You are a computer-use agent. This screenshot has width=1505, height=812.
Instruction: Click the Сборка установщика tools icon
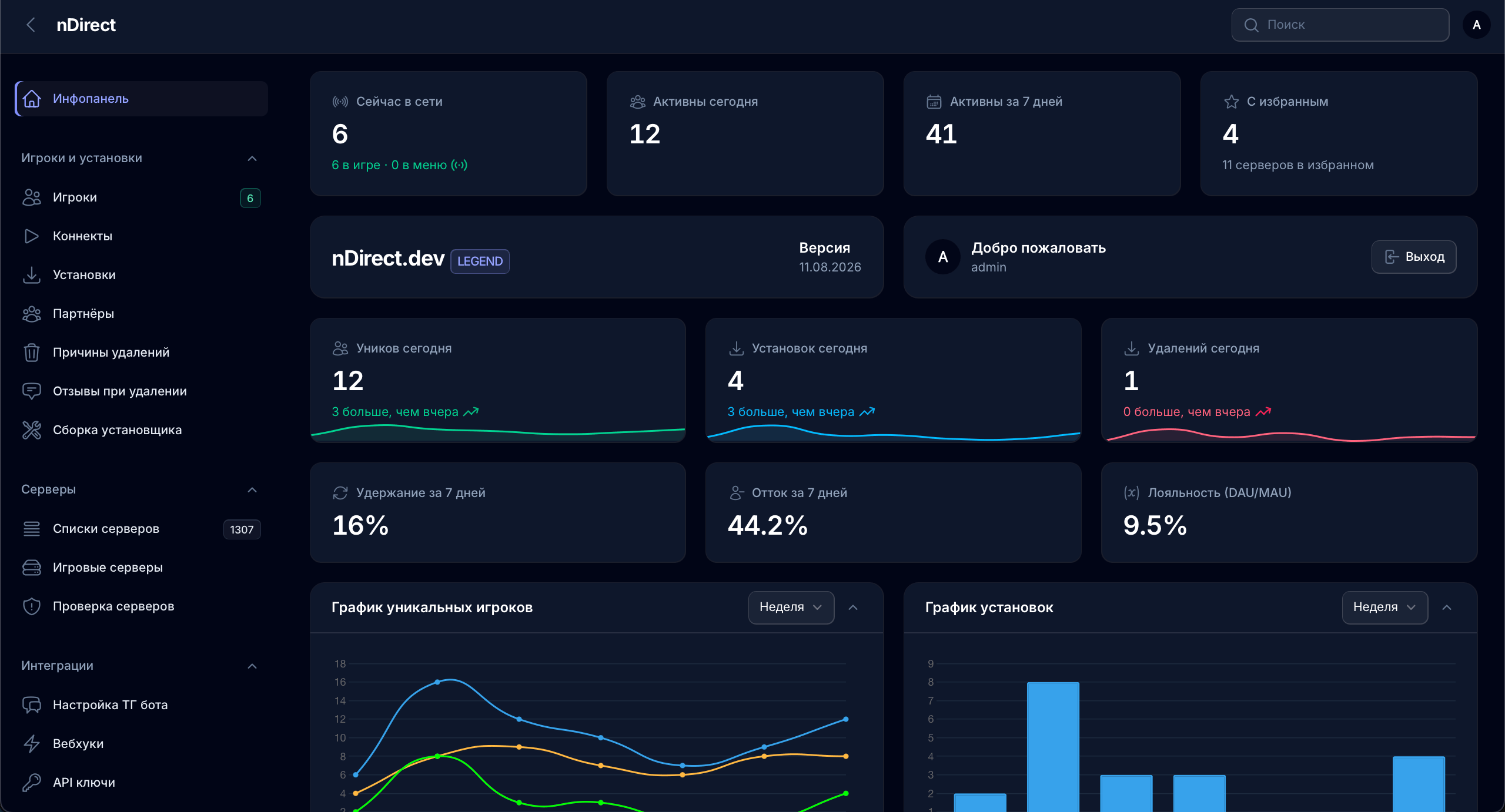click(x=32, y=430)
